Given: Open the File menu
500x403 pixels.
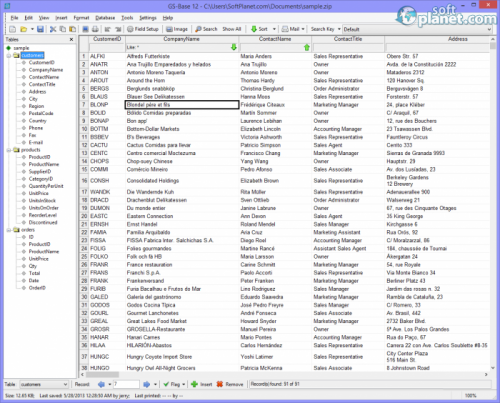Looking at the screenshot, I should (x=14, y=18).
